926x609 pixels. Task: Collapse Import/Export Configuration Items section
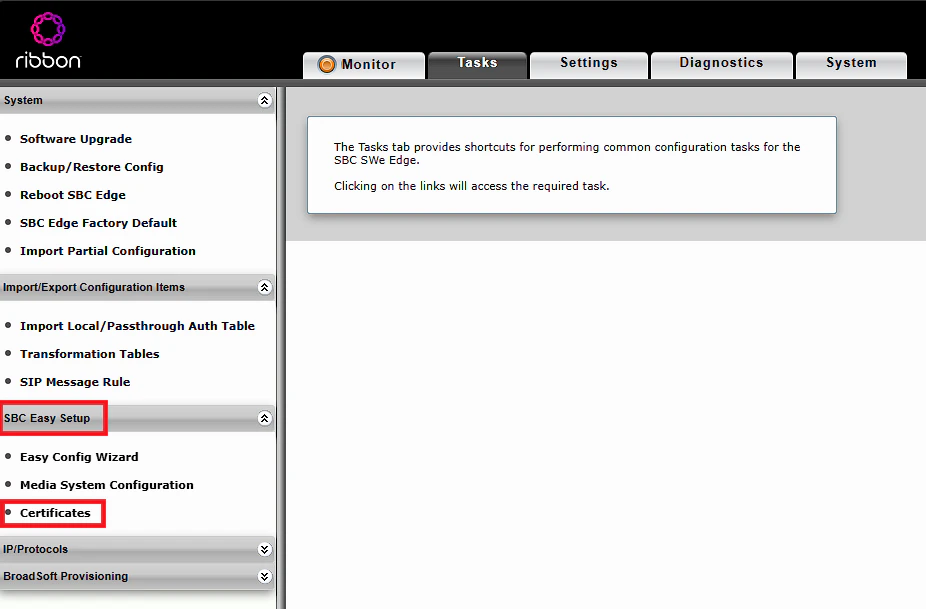point(265,287)
